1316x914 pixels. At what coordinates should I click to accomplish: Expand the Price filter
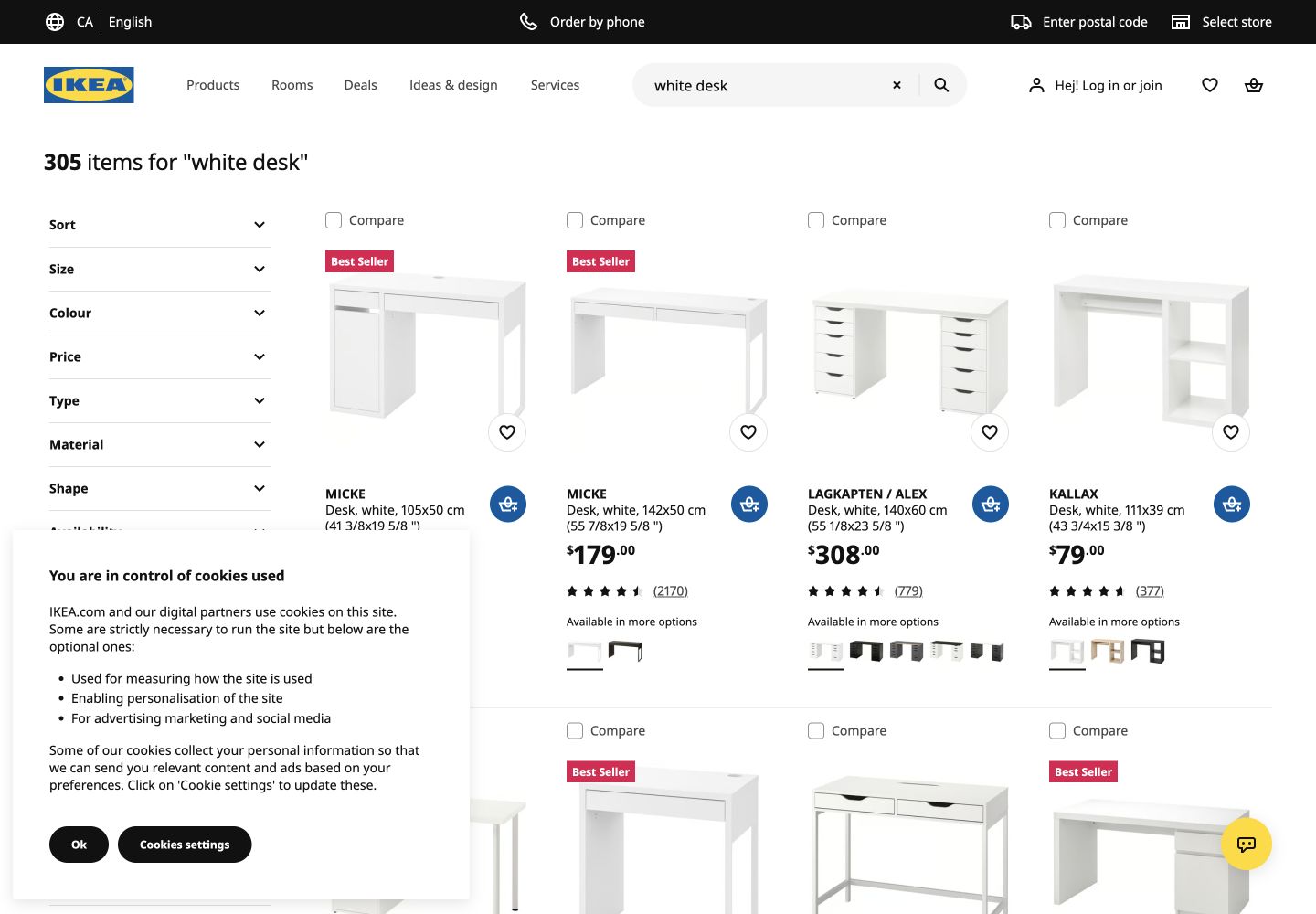click(x=159, y=356)
